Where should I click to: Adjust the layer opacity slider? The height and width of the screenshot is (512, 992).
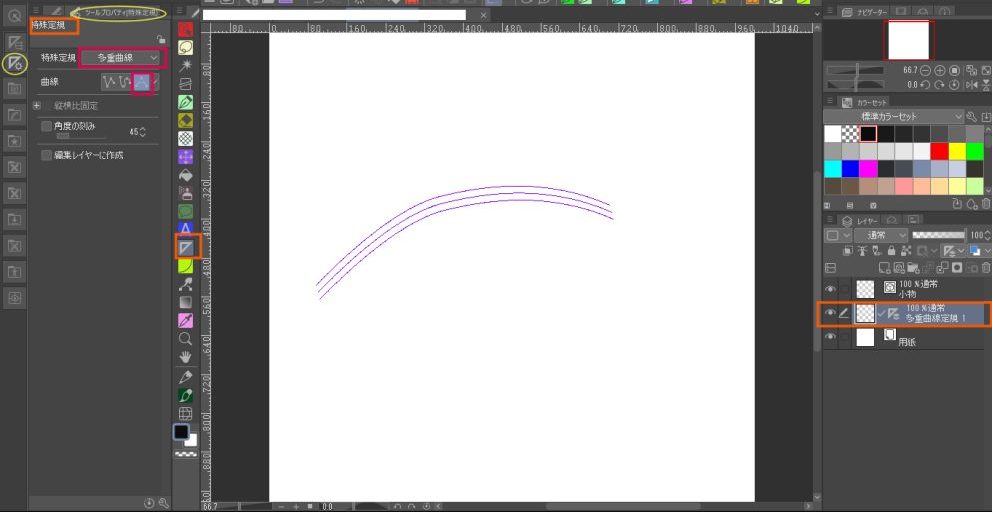(x=939, y=235)
